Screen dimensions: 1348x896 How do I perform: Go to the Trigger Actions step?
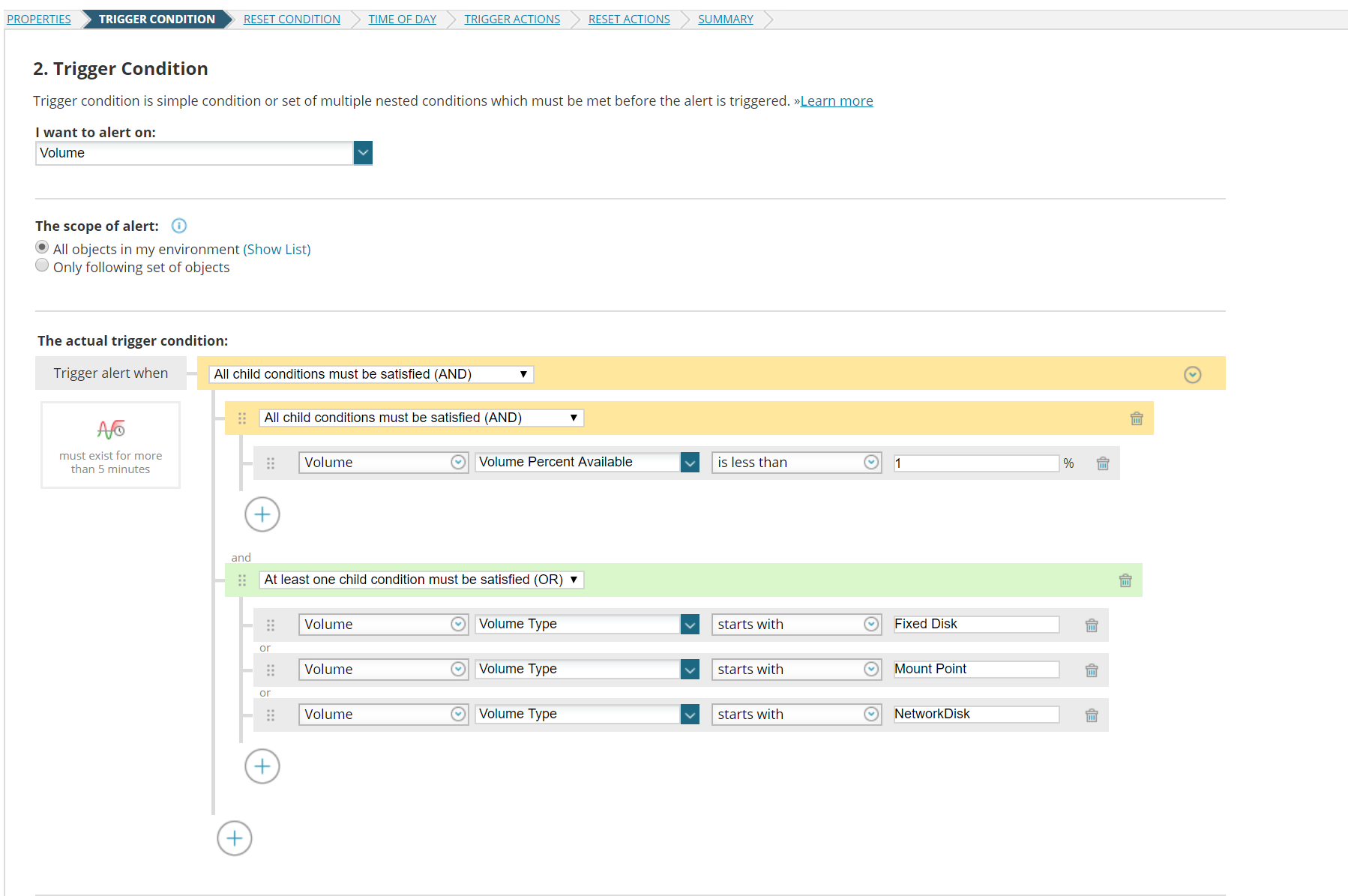pyautogui.click(x=512, y=19)
